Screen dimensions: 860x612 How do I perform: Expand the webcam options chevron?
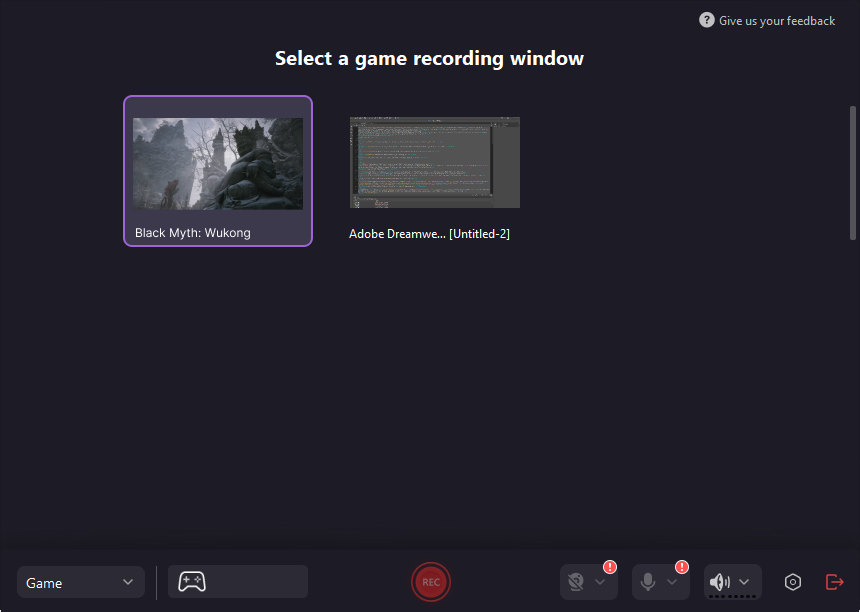(600, 582)
